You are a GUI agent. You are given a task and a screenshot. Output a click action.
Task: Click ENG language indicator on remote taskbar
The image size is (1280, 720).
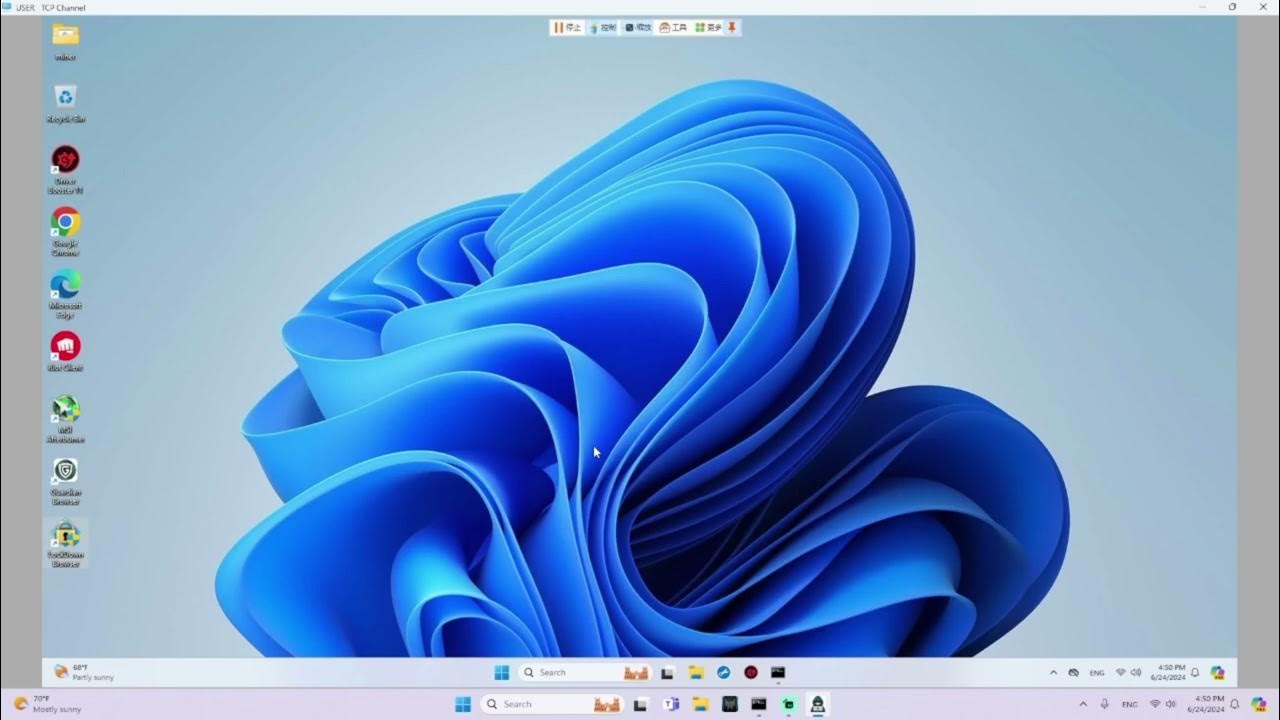(1097, 673)
